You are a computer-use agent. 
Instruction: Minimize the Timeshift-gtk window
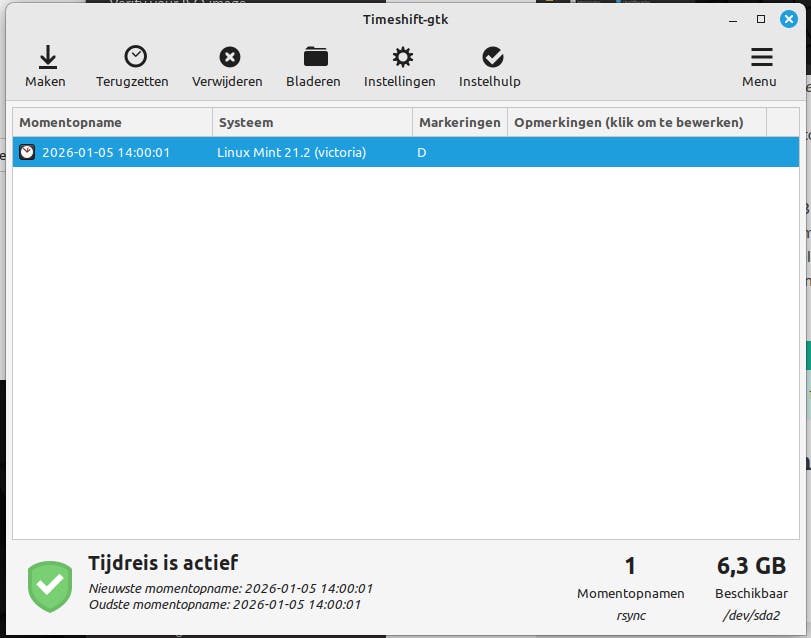coord(733,20)
